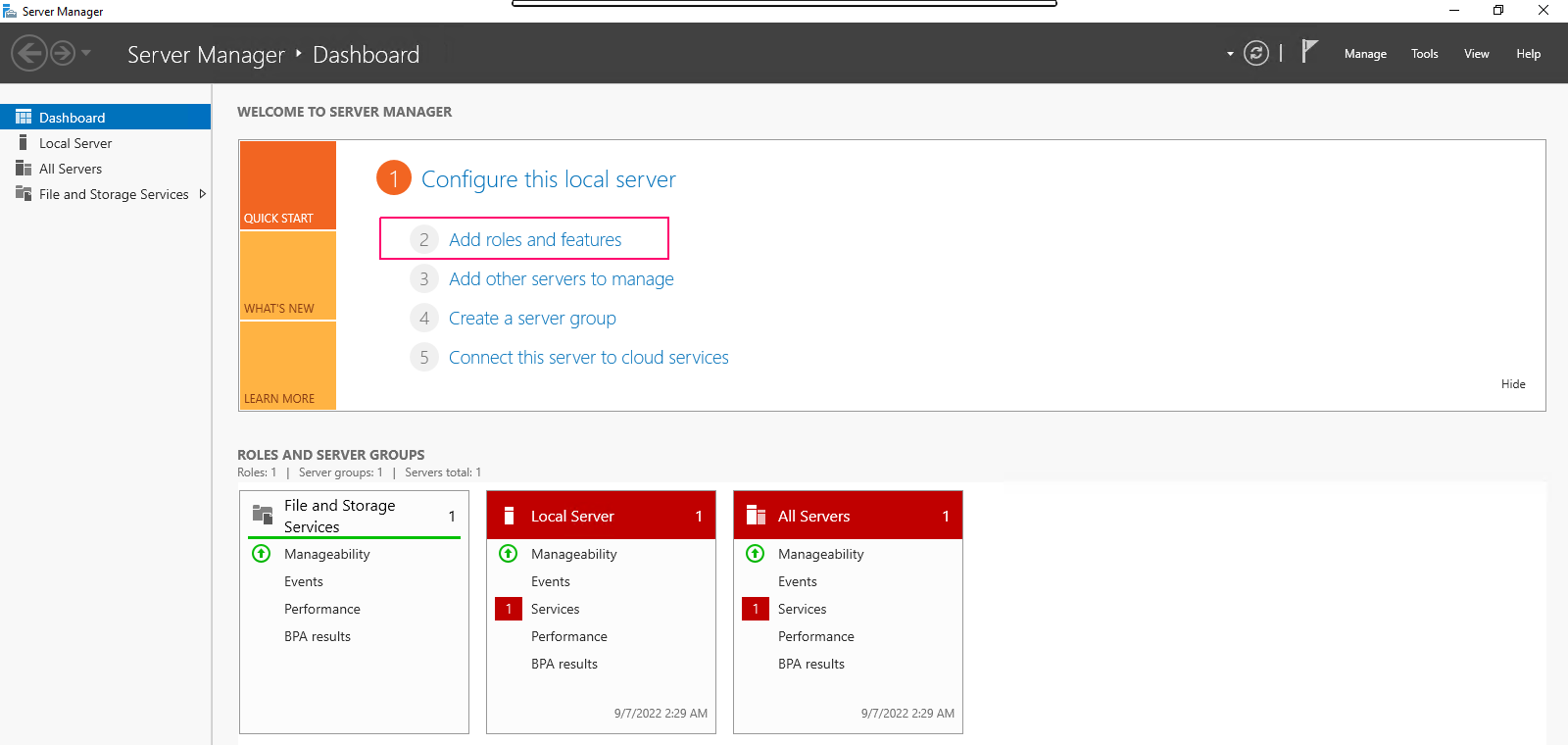Click Server Manager breadcrumb title
The image size is (1568, 745).
tap(206, 55)
